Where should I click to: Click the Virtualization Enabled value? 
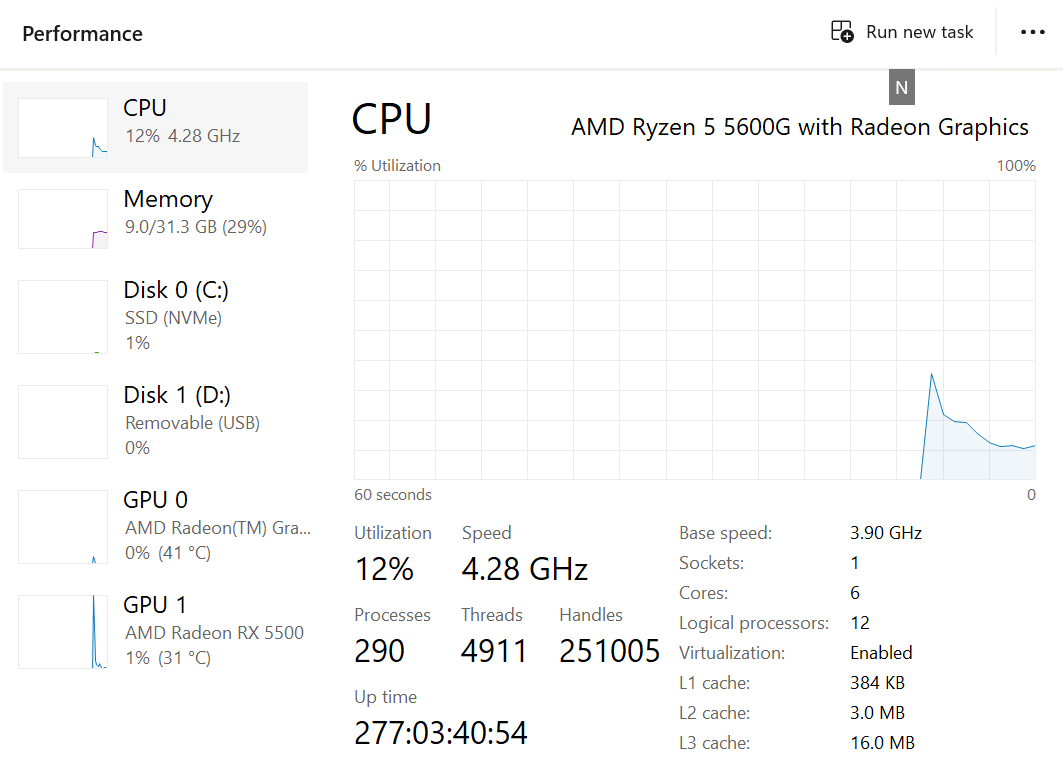pyautogui.click(x=881, y=653)
